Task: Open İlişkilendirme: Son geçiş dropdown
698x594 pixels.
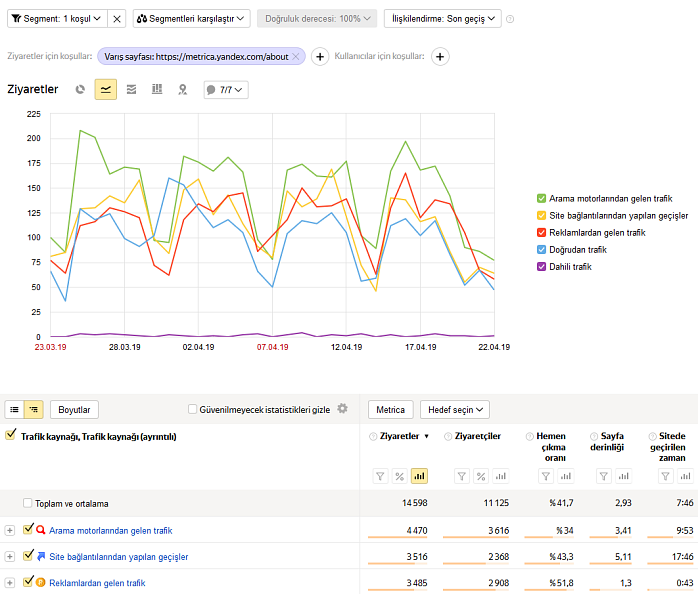Action: 443,19
